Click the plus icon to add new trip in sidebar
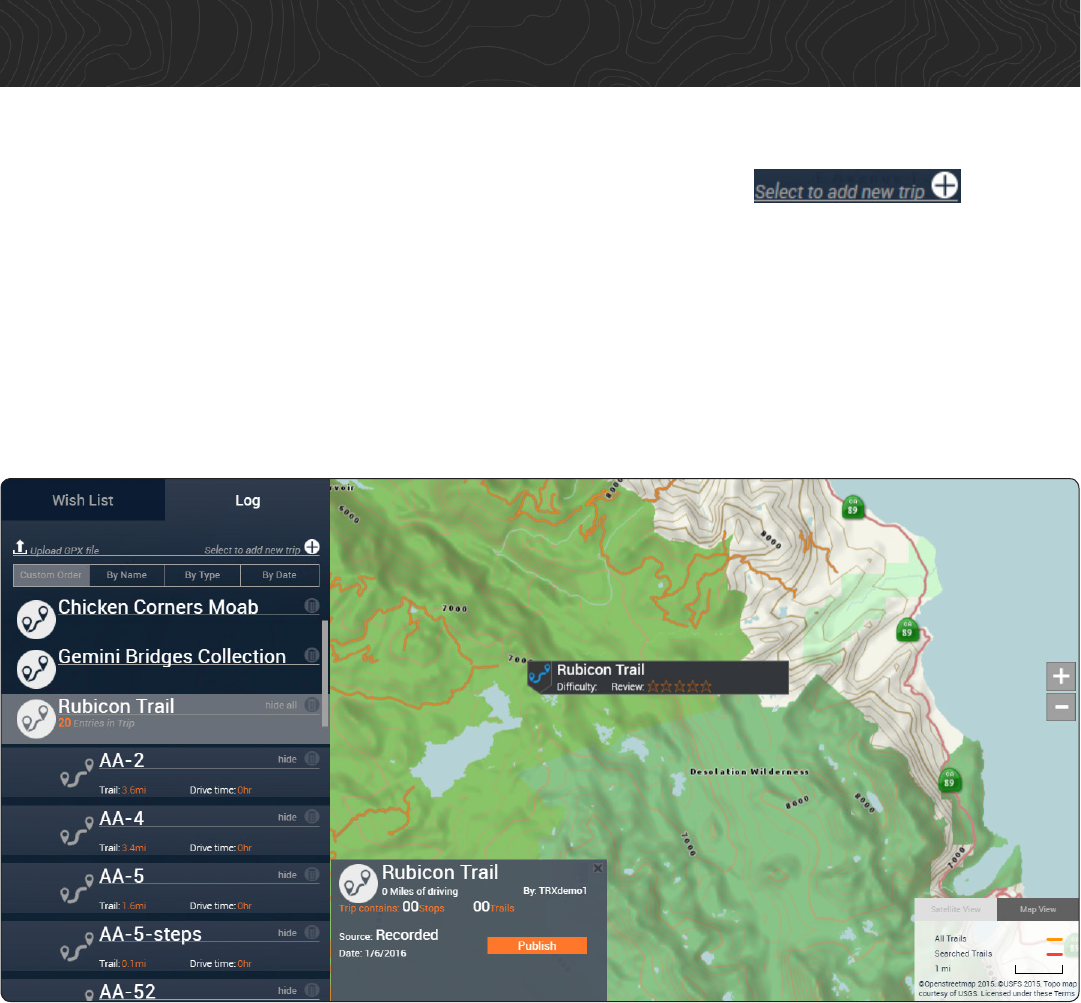Image resolution: width=1081 pixels, height=1003 pixels. pos(312,547)
